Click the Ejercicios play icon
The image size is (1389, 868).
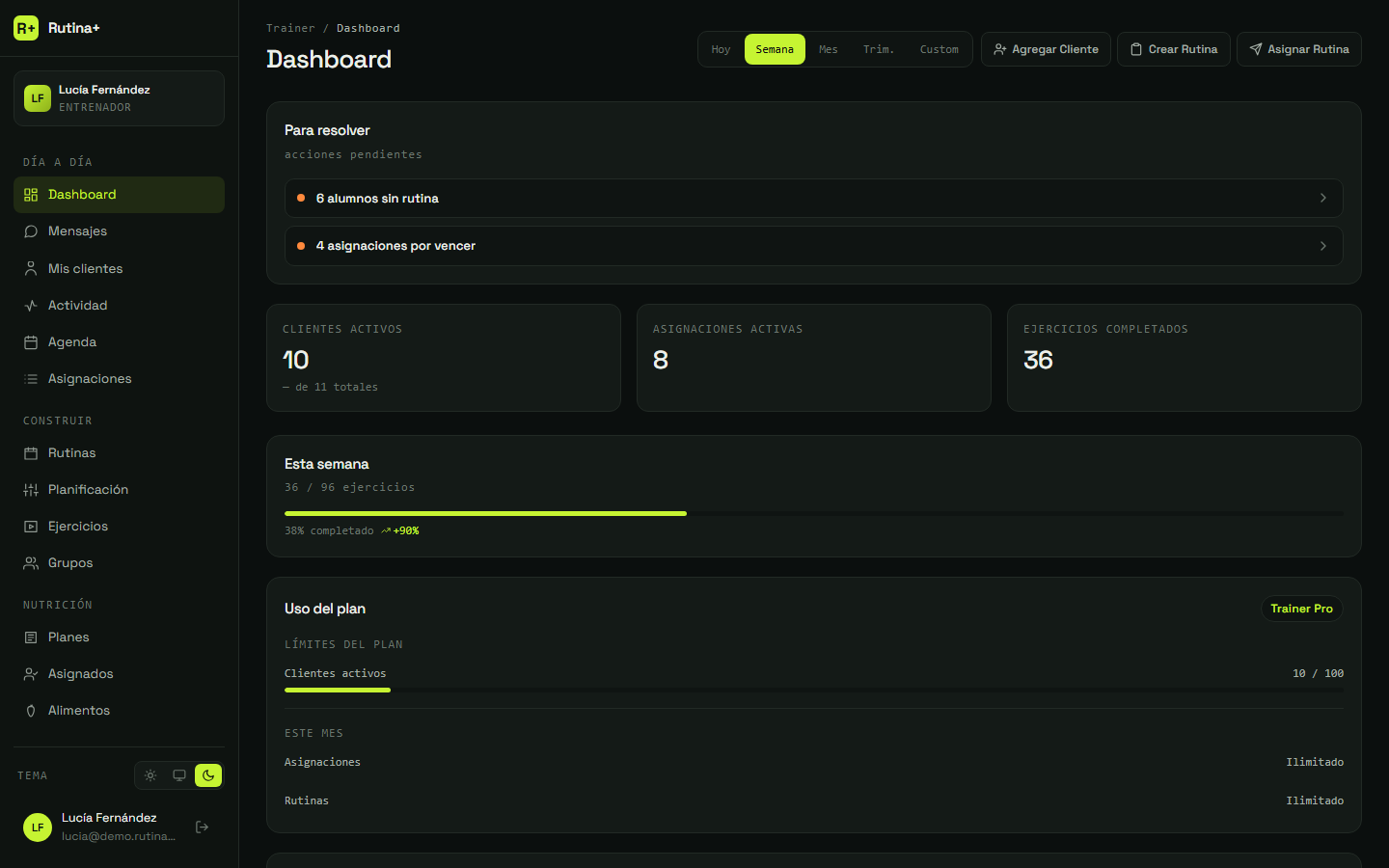[x=31, y=527]
